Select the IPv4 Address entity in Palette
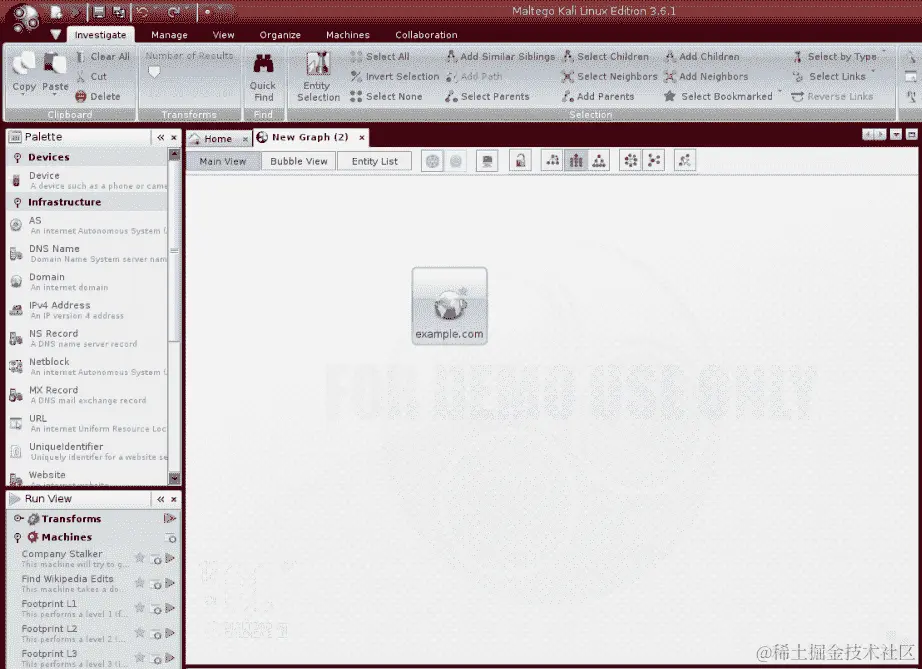 tap(88, 310)
